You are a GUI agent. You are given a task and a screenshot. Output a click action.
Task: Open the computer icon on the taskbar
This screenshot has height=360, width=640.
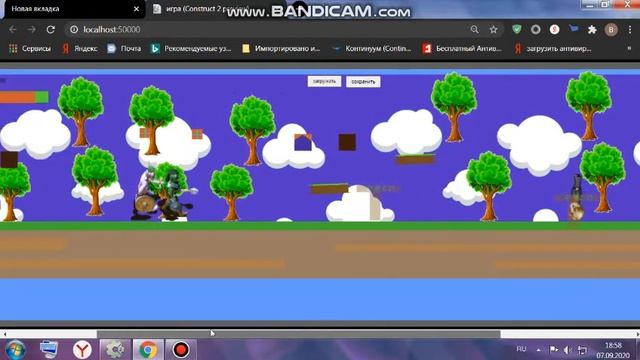click(x=49, y=350)
